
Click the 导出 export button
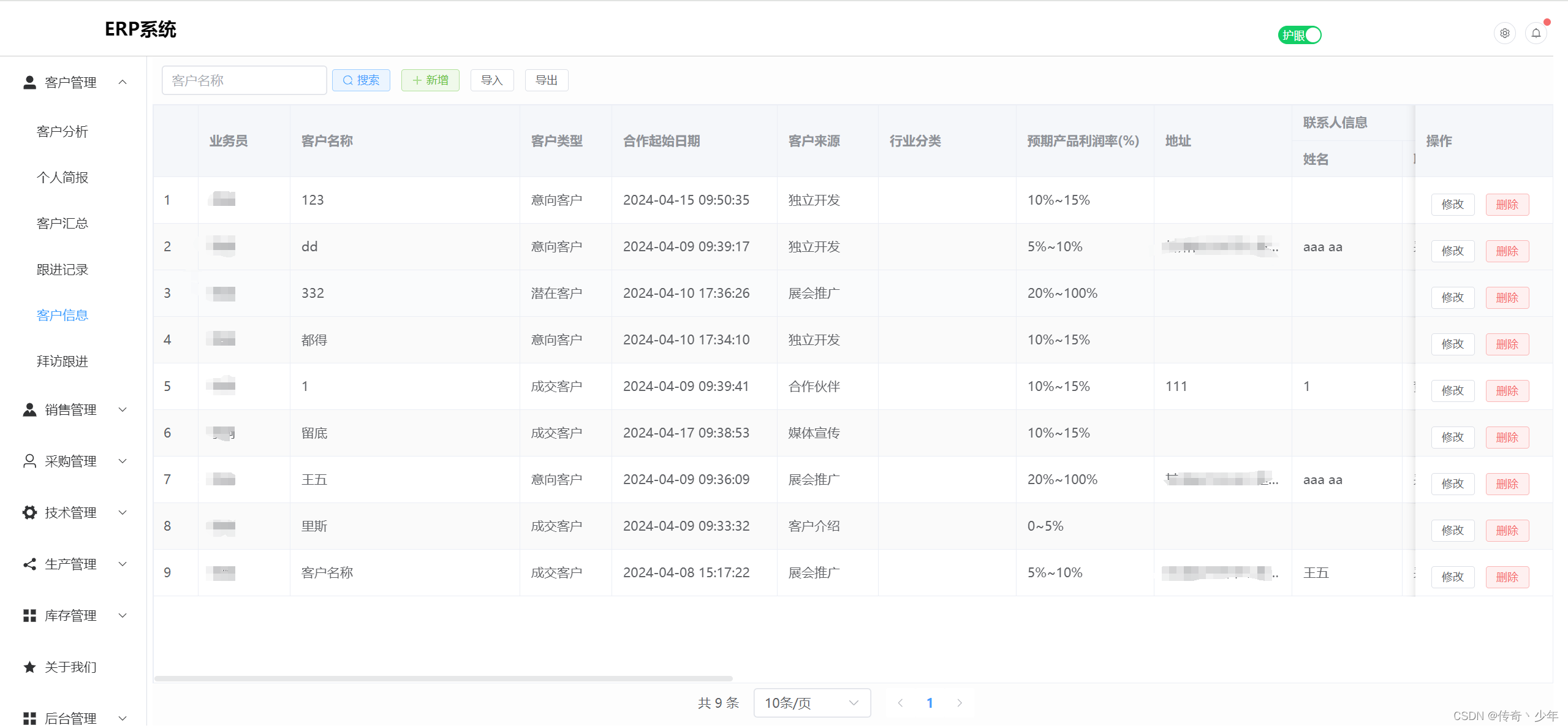(x=547, y=80)
